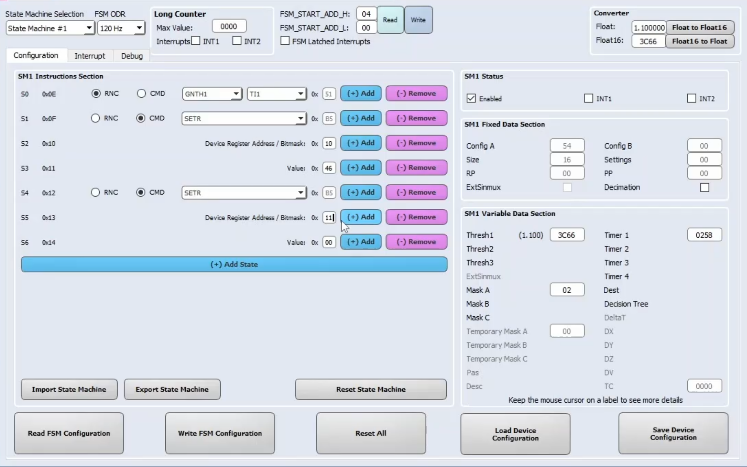Image resolution: width=747 pixels, height=467 pixels.
Task: Select the RNC radio in row S0
Action: 96,93
